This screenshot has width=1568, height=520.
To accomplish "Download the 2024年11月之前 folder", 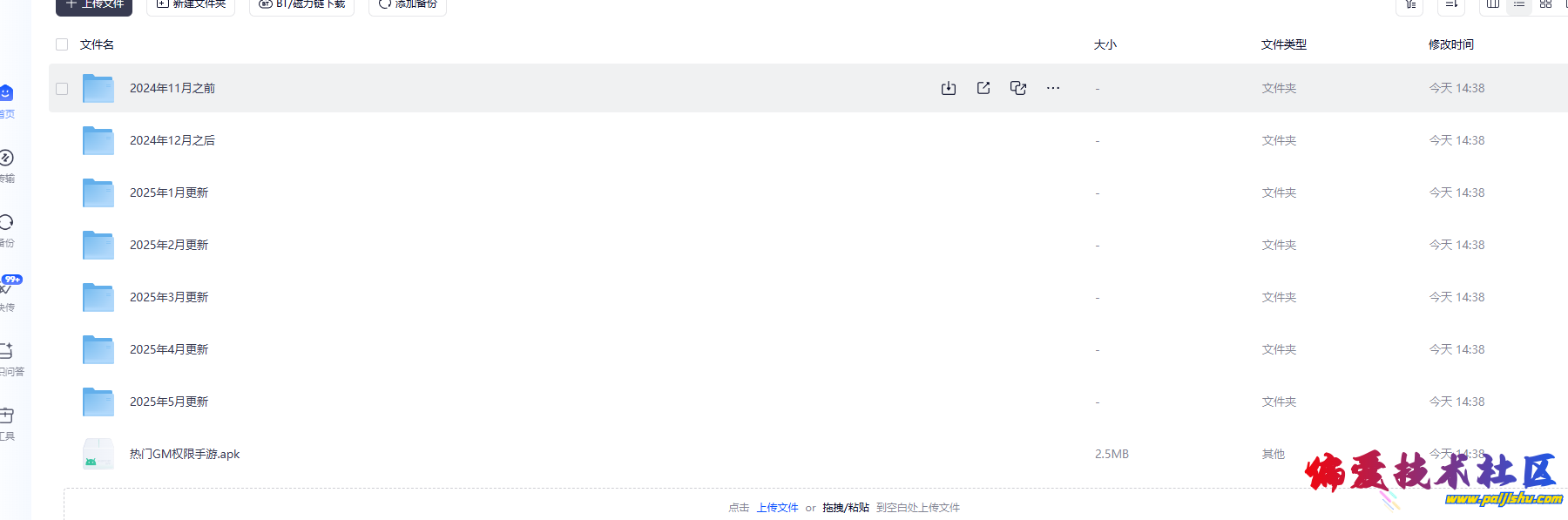I will 949,88.
